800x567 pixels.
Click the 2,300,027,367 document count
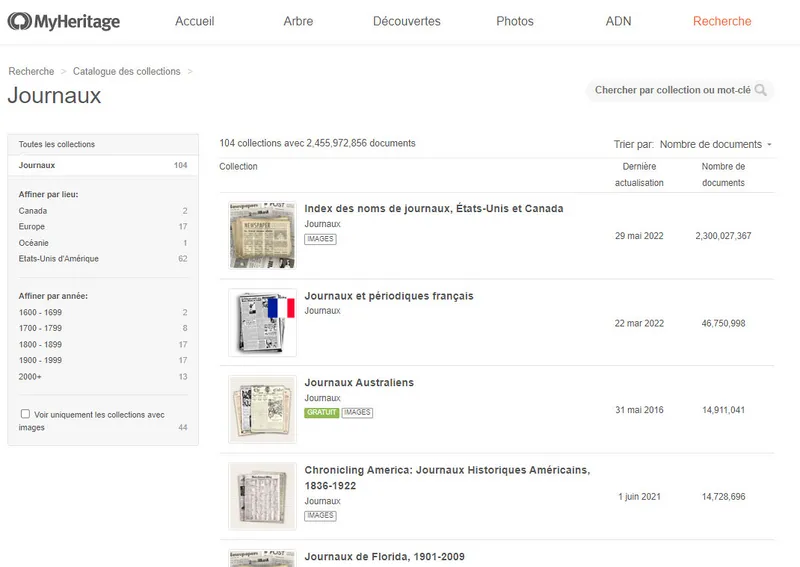coord(723,236)
